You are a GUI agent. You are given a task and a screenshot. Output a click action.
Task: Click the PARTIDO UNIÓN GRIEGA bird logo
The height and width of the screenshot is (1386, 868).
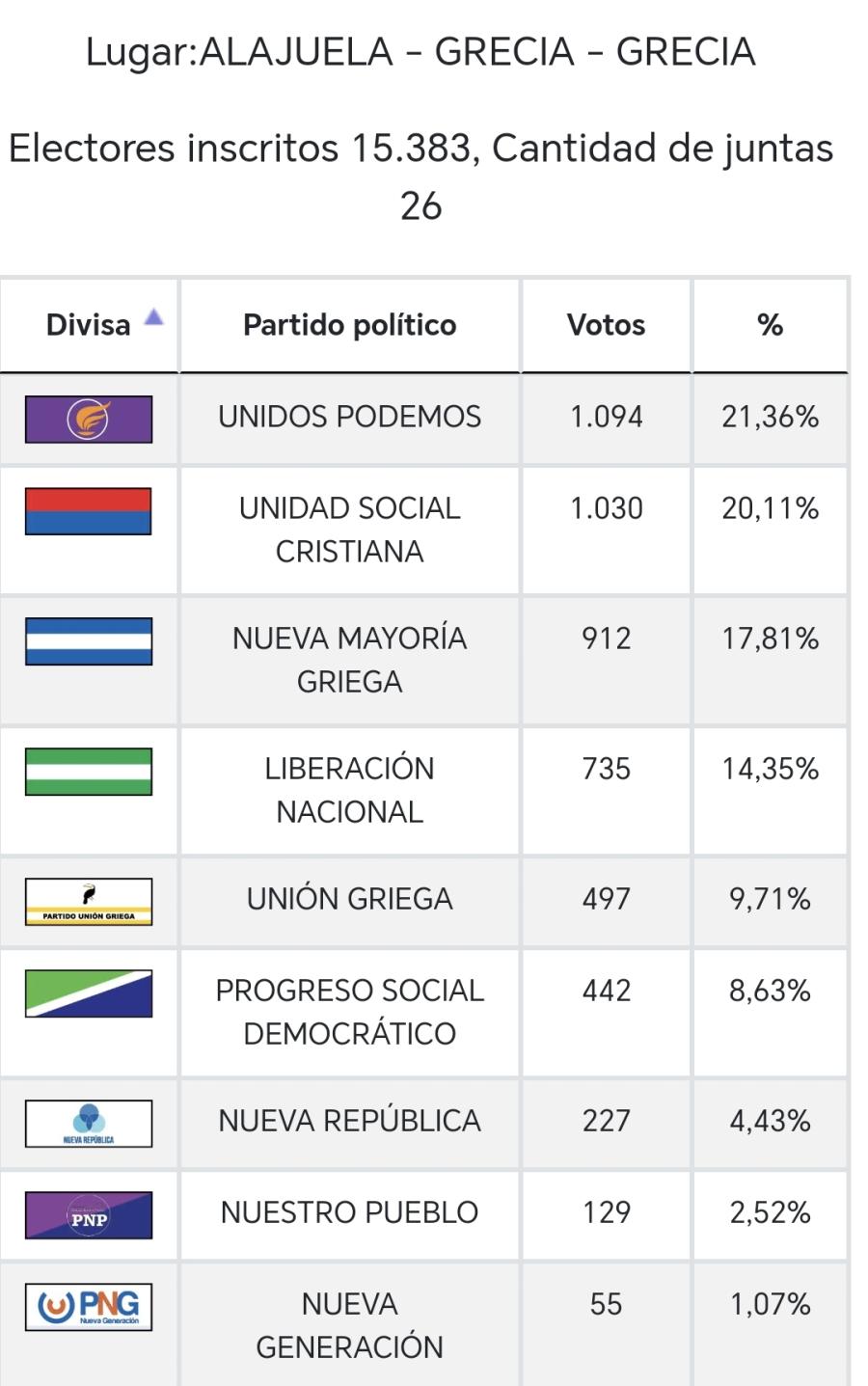(89, 899)
